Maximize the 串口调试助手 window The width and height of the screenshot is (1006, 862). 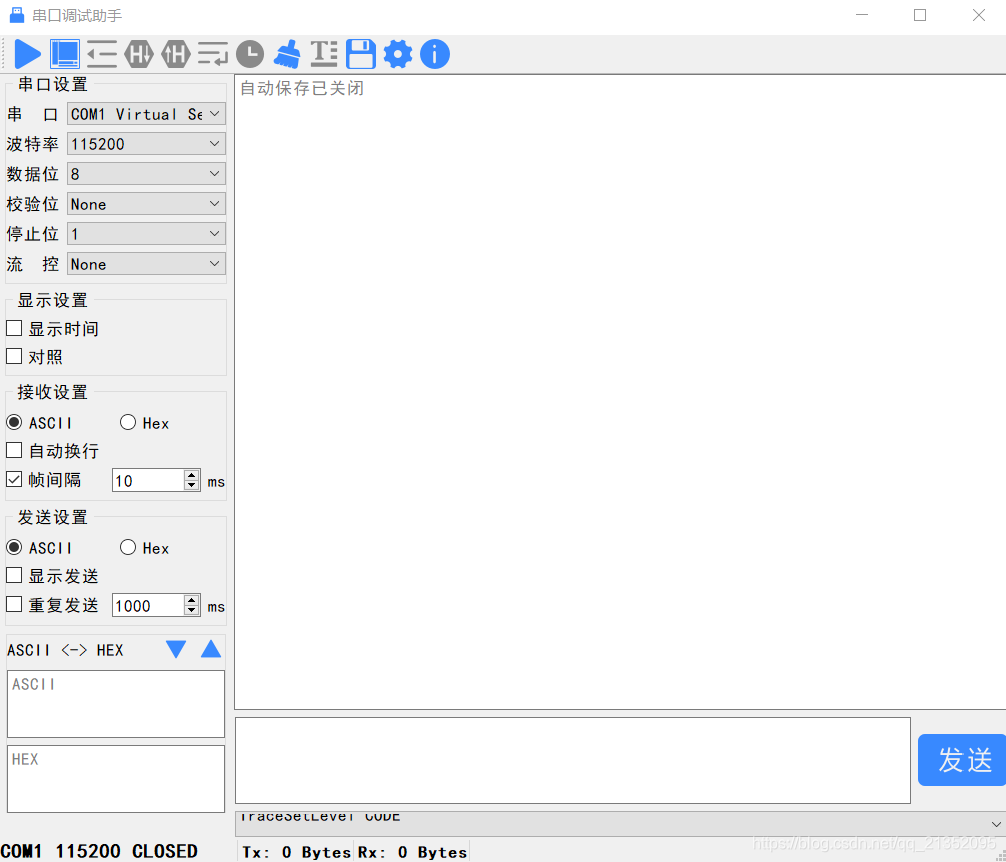(920, 15)
